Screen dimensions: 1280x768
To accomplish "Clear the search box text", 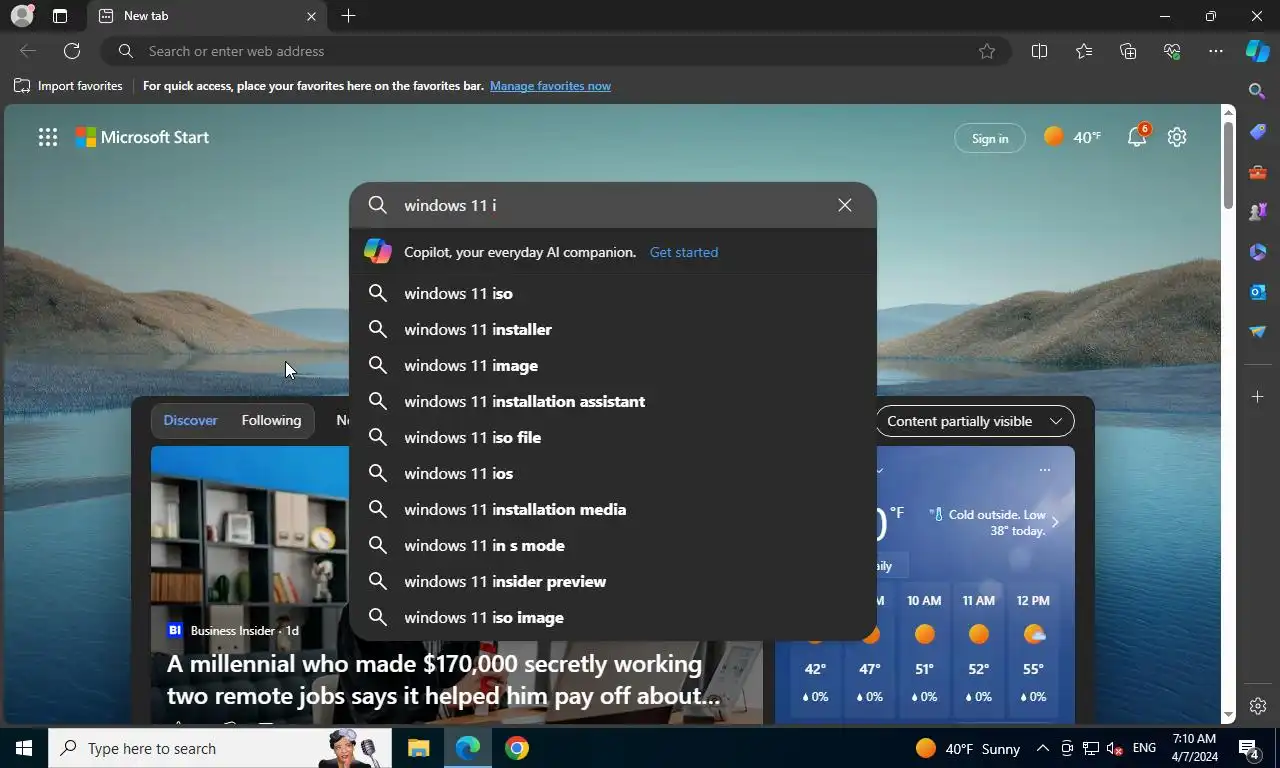I will [845, 205].
